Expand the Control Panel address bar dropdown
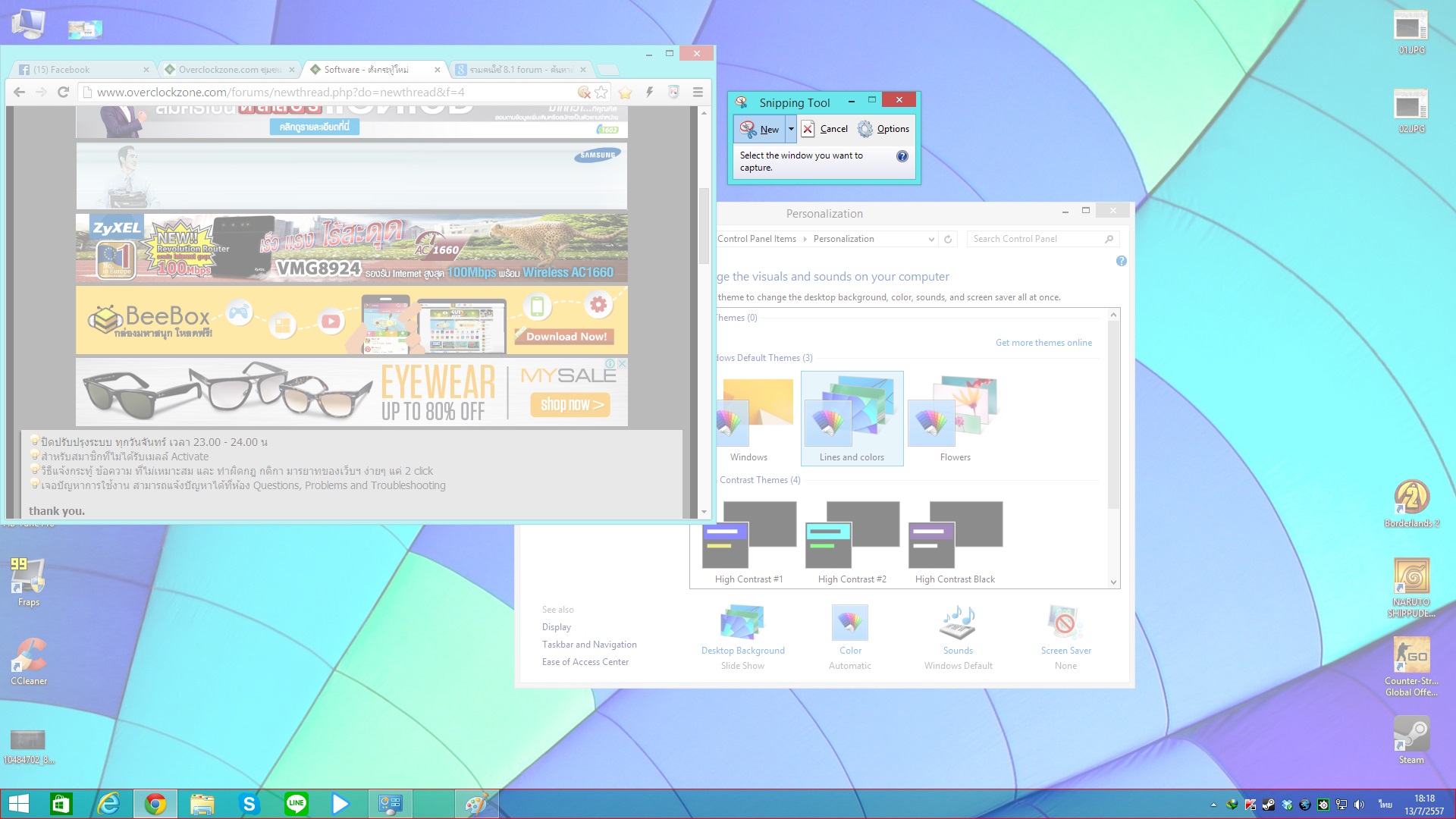The width and height of the screenshot is (1456, 819). click(931, 239)
